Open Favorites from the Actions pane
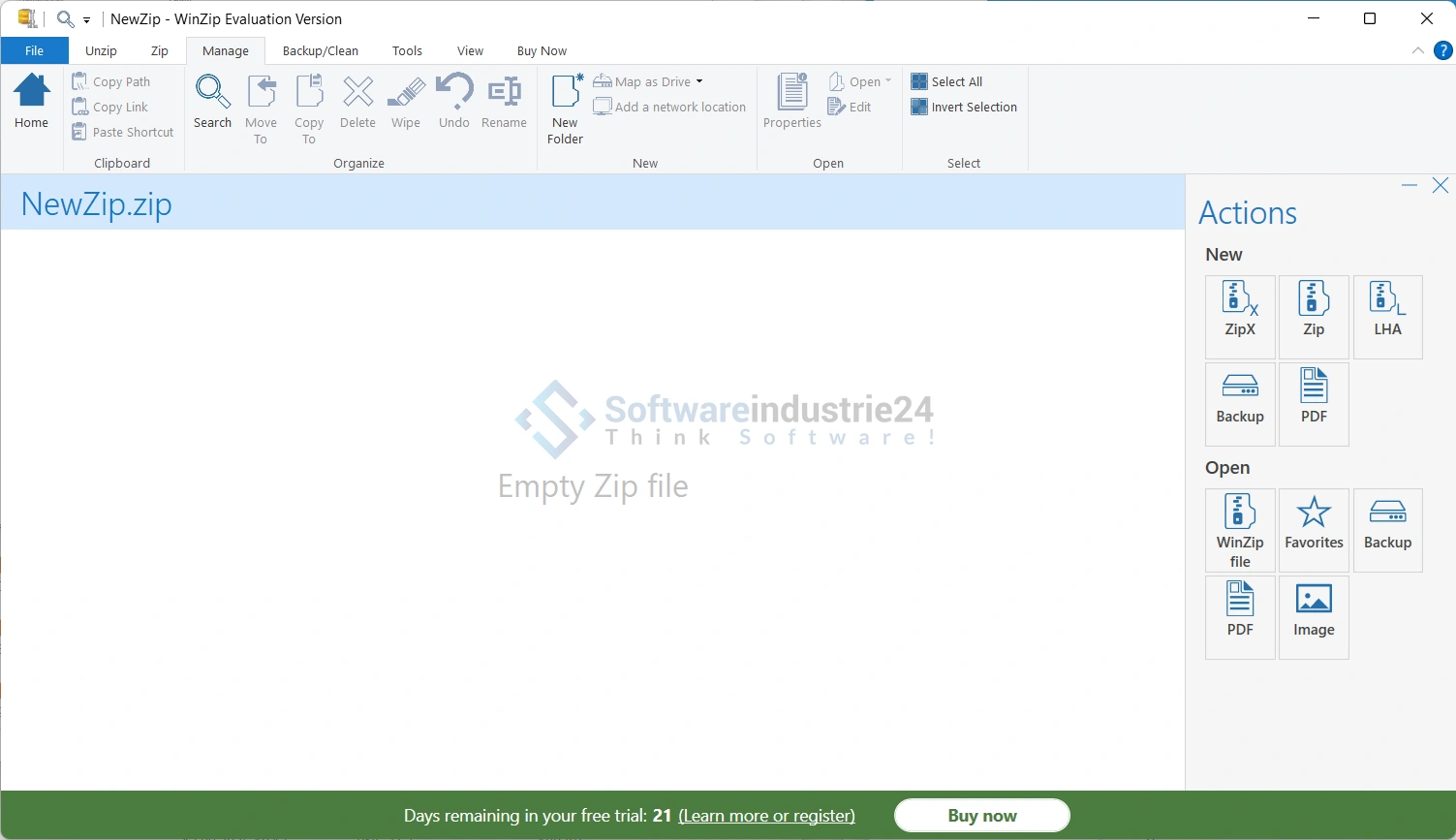 pyautogui.click(x=1314, y=529)
